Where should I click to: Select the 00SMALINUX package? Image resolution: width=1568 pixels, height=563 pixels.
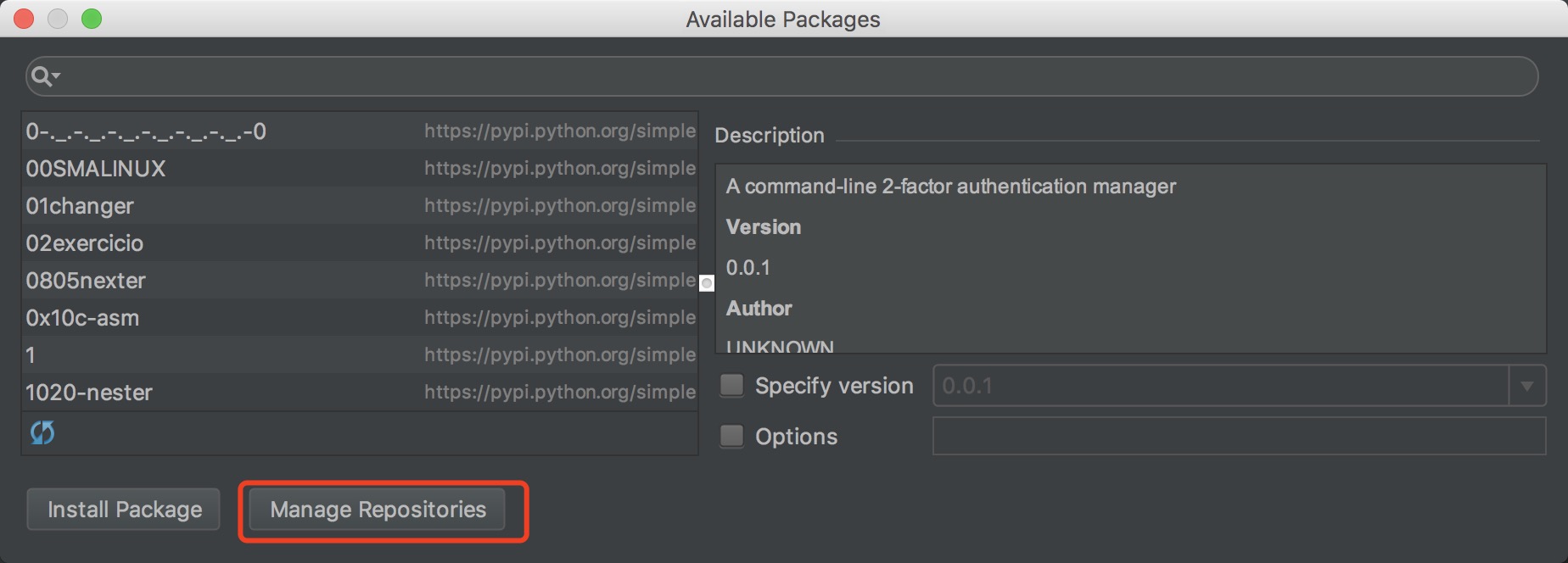click(360, 169)
